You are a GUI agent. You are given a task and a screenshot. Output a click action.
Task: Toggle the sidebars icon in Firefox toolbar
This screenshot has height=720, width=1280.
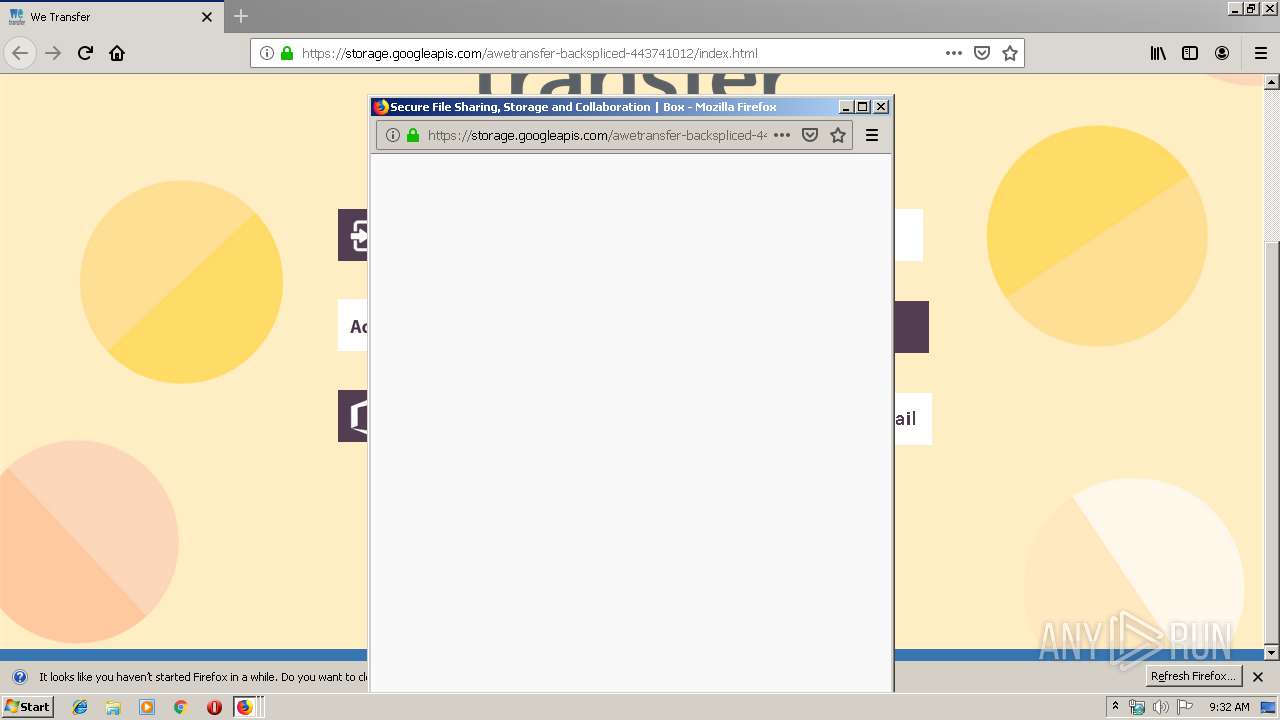1190,53
